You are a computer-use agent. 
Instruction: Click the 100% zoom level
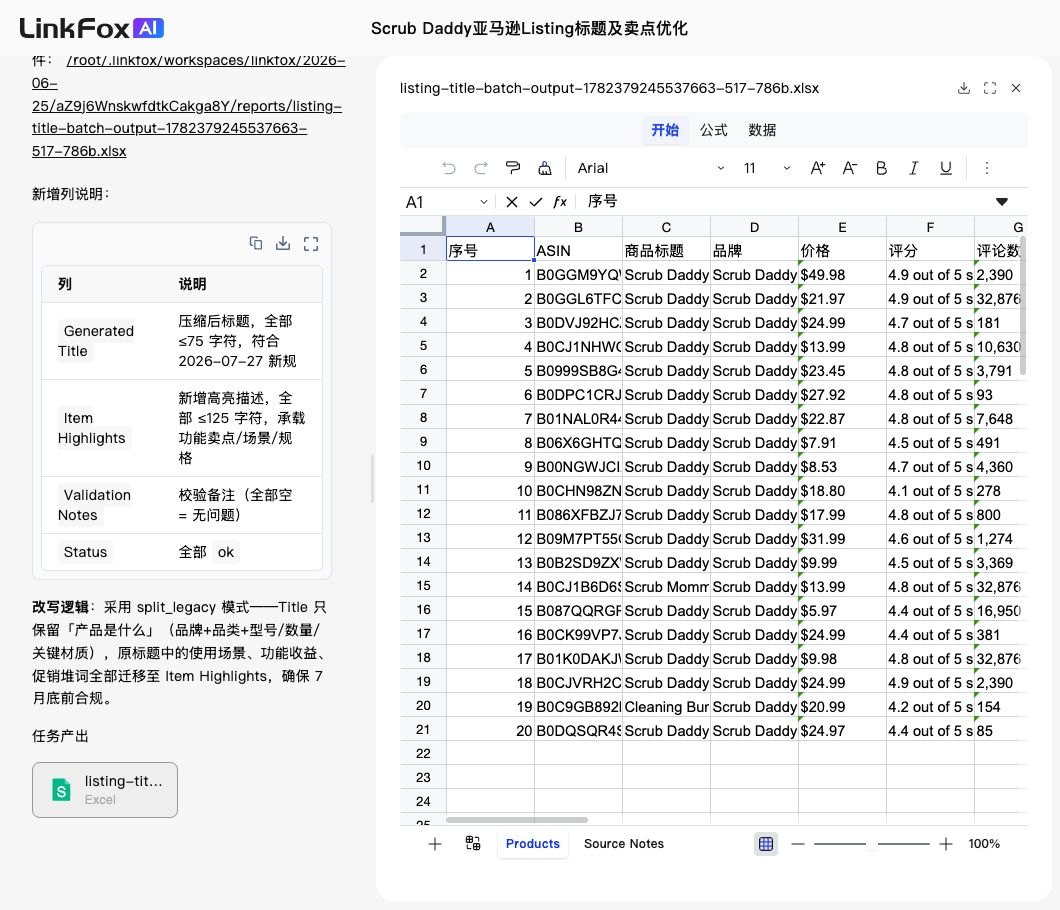[x=984, y=843]
